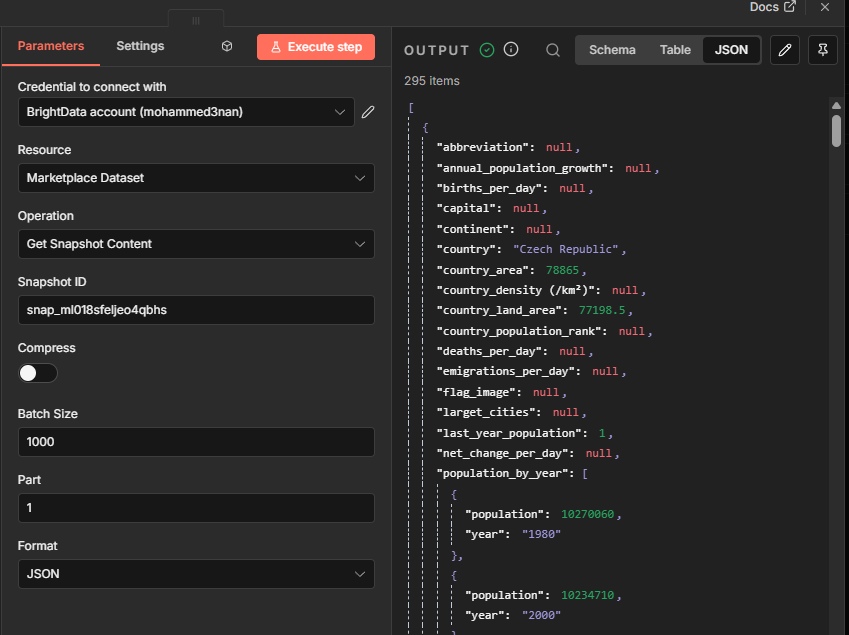This screenshot has width=849, height=635.
Task: Open the Resource dropdown showing Marketplace Dataset
Action: [x=196, y=178]
